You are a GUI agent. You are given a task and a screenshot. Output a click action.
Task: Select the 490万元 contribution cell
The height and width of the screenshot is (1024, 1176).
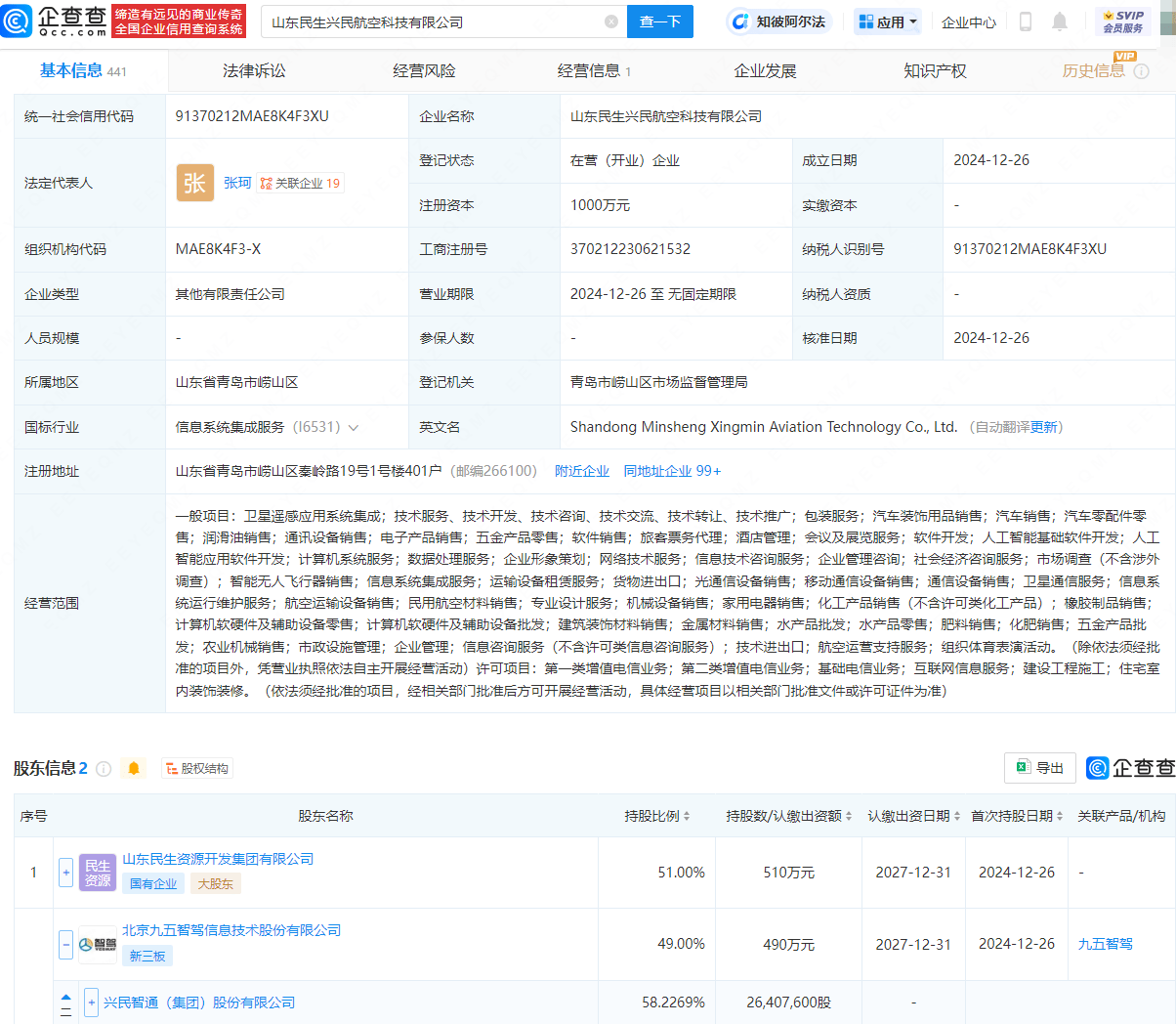pyautogui.click(x=788, y=945)
